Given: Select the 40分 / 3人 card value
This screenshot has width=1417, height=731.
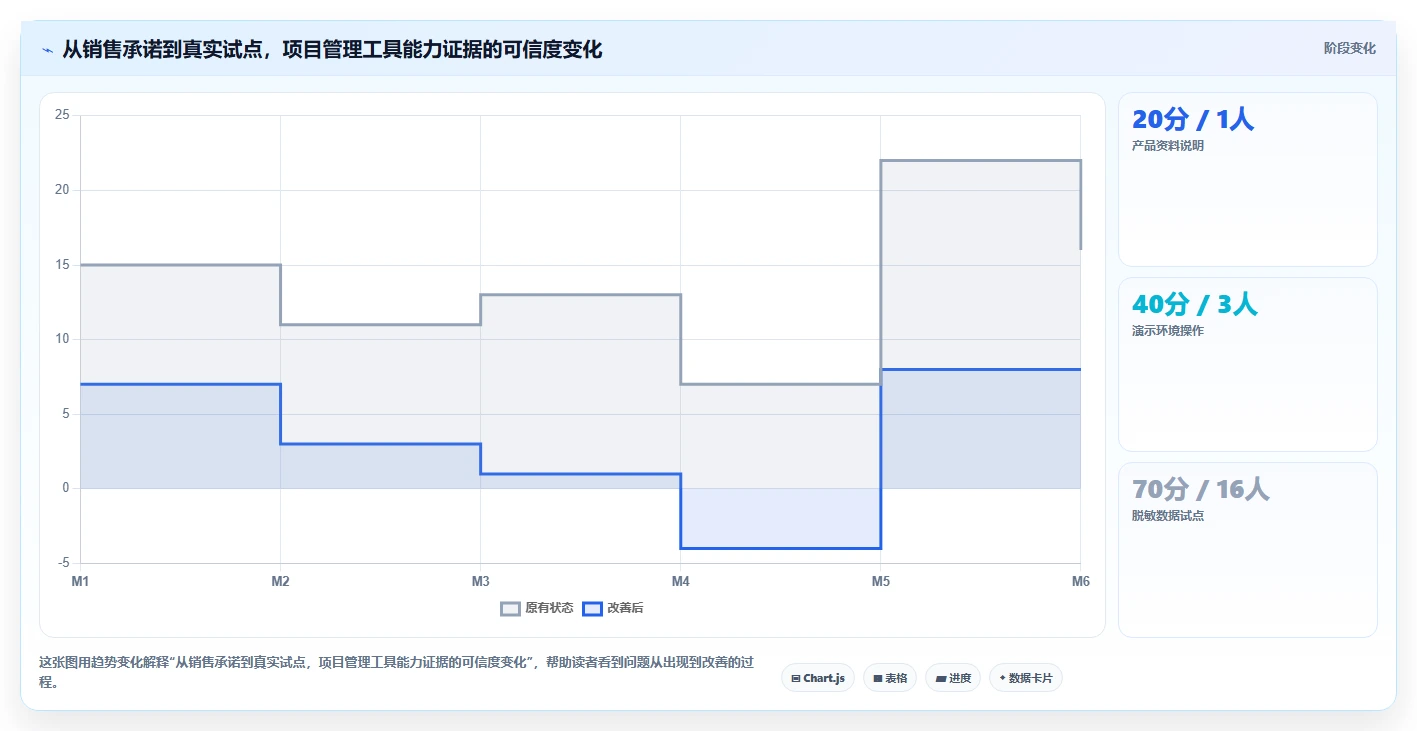Looking at the screenshot, I should point(1195,304).
